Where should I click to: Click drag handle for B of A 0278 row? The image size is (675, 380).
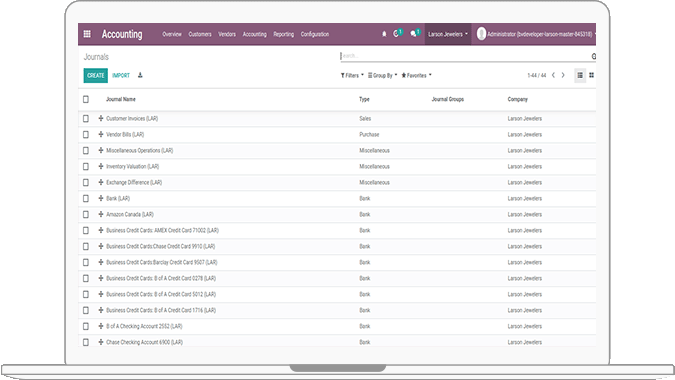click(x=101, y=278)
